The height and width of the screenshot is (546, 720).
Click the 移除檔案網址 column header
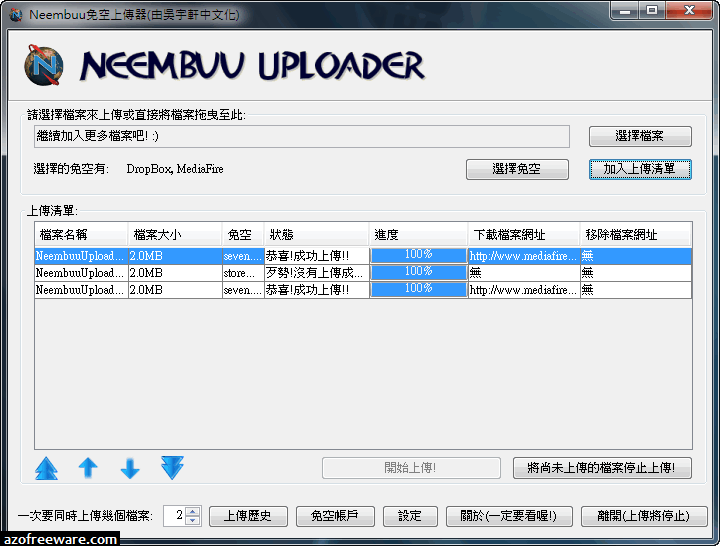636,235
